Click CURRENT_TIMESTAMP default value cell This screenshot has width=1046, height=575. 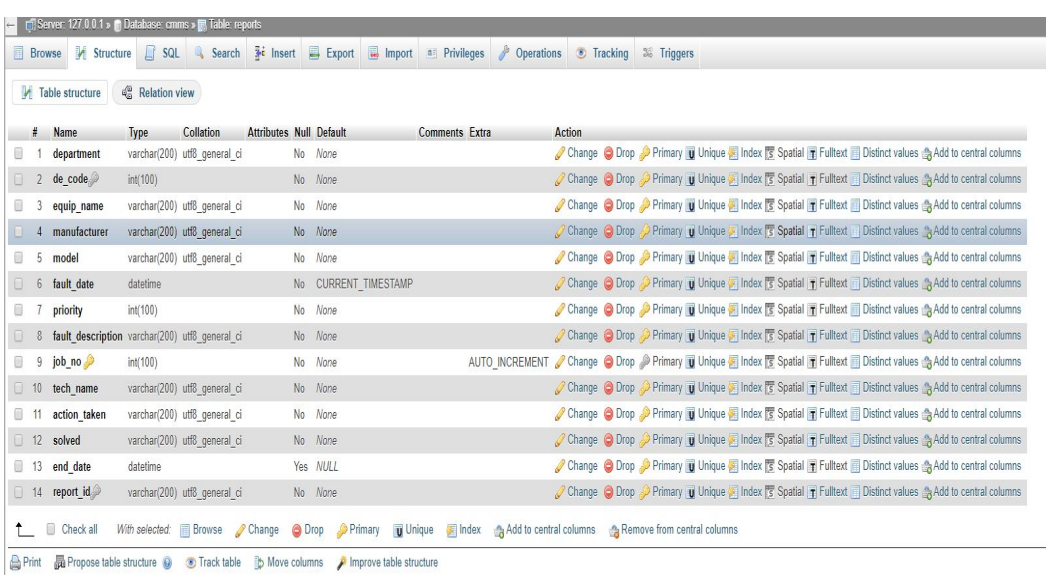(364, 283)
